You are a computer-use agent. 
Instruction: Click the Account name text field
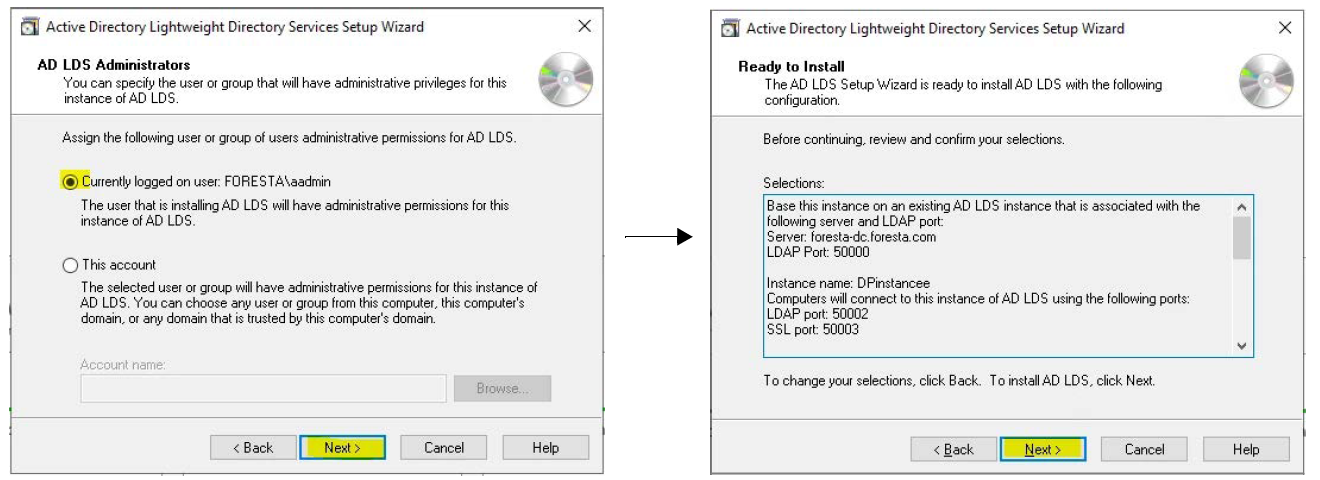[263, 389]
